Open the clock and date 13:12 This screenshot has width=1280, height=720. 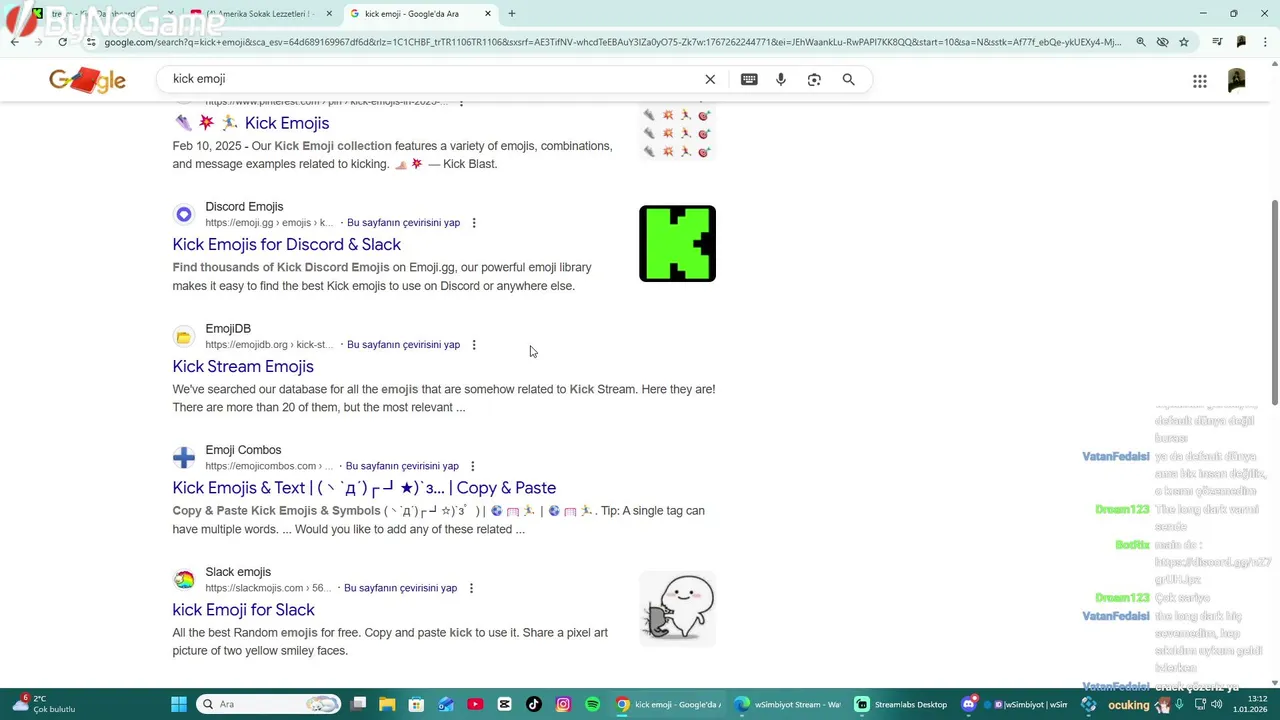(x=1250, y=704)
